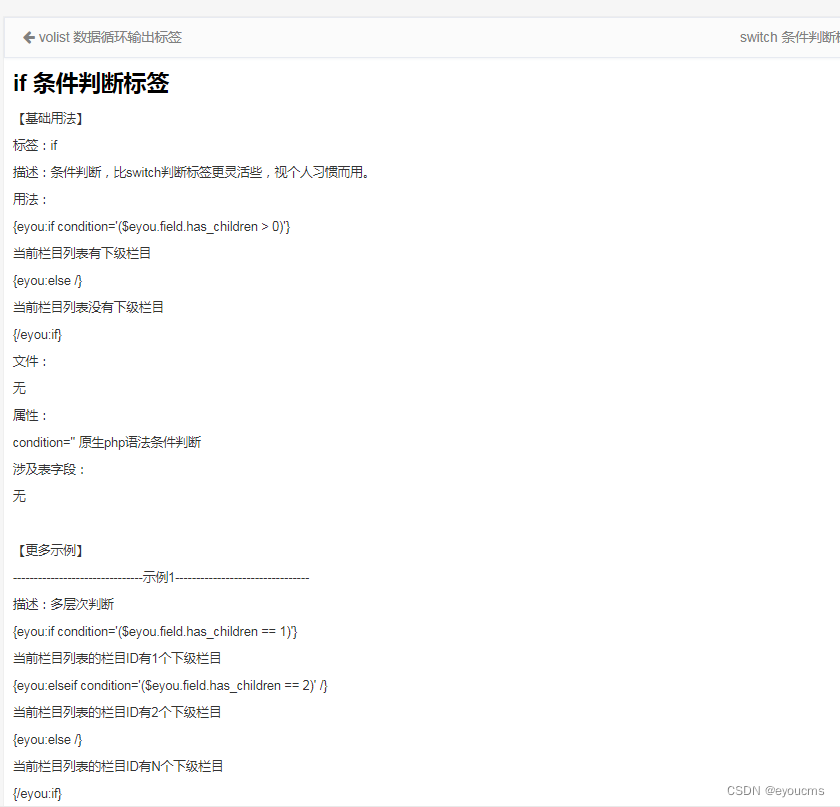Click the back arrow navigation icon
Image resolution: width=840 pixels, height=807 pixels.
point(27,36)
